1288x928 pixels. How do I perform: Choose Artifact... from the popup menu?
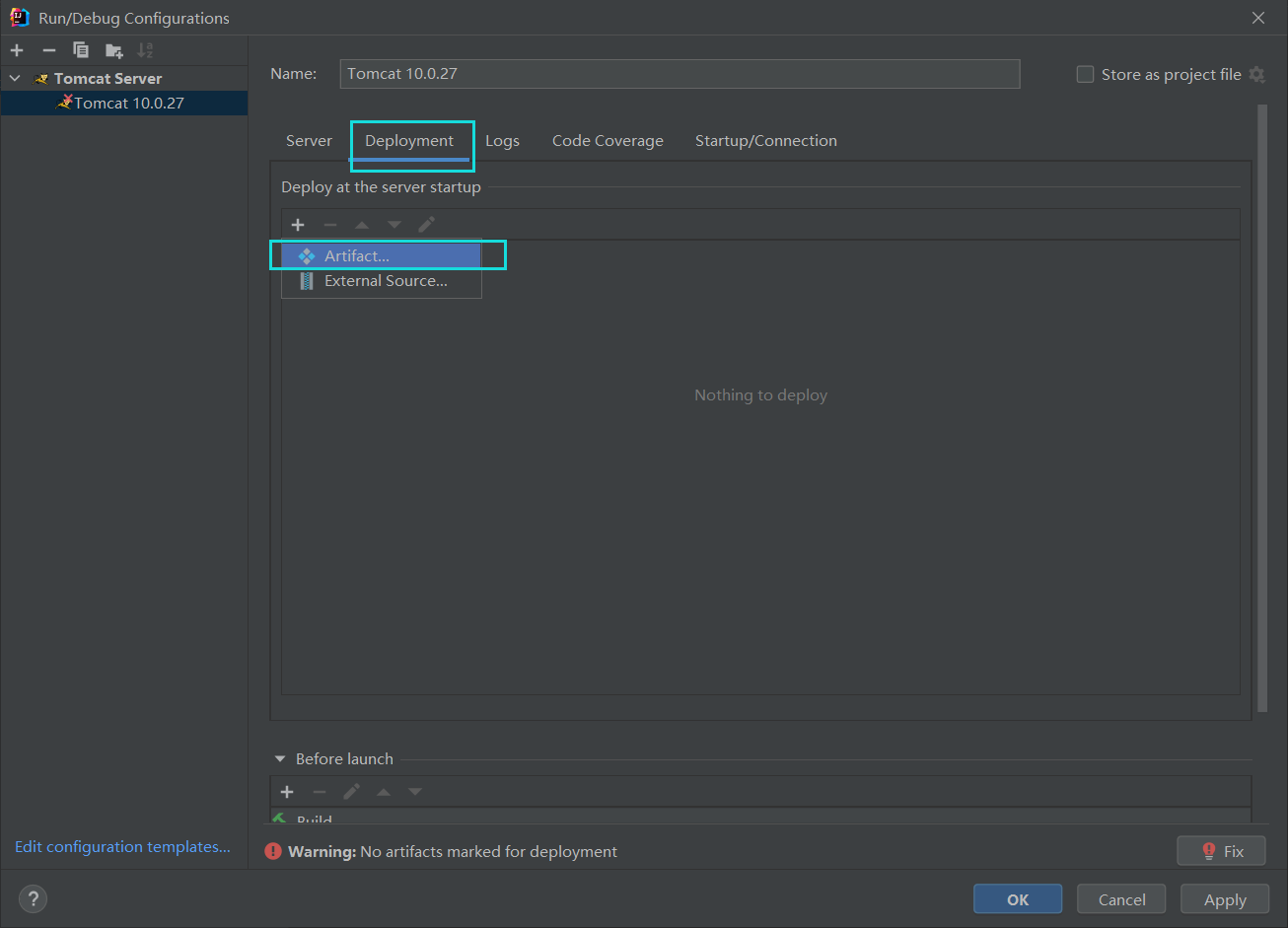click(x=382, y=255)
